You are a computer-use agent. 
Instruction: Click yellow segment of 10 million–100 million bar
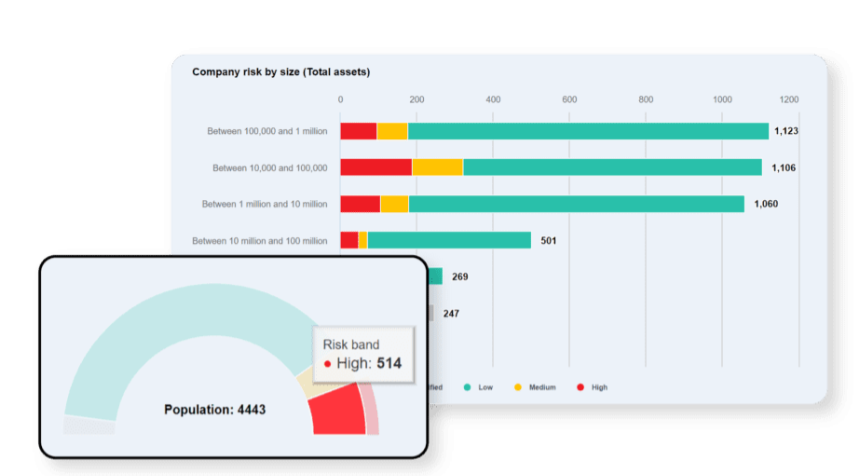point(363,240)
